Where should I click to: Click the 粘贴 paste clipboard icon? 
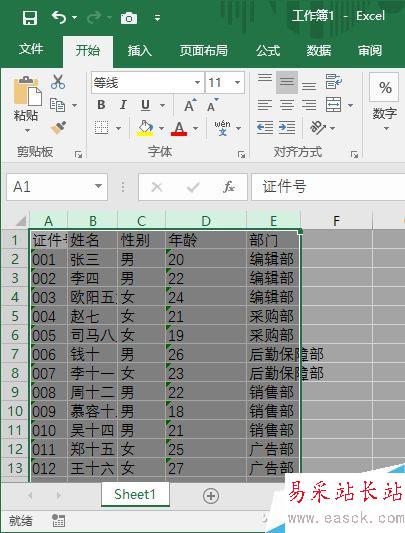pyautogui.click(x=27, y=91)
